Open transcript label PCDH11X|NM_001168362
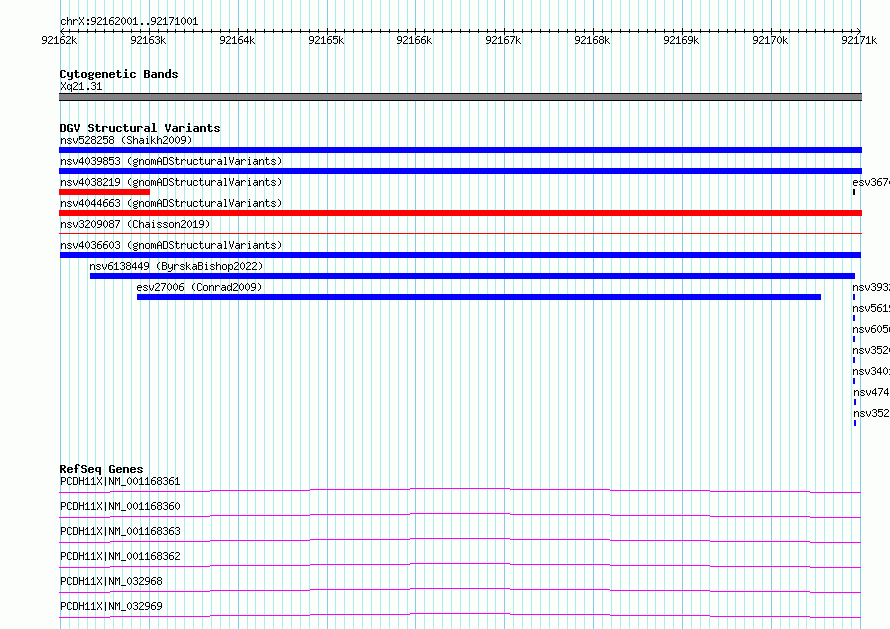The image size is (890, 629). tap(120, 556)
